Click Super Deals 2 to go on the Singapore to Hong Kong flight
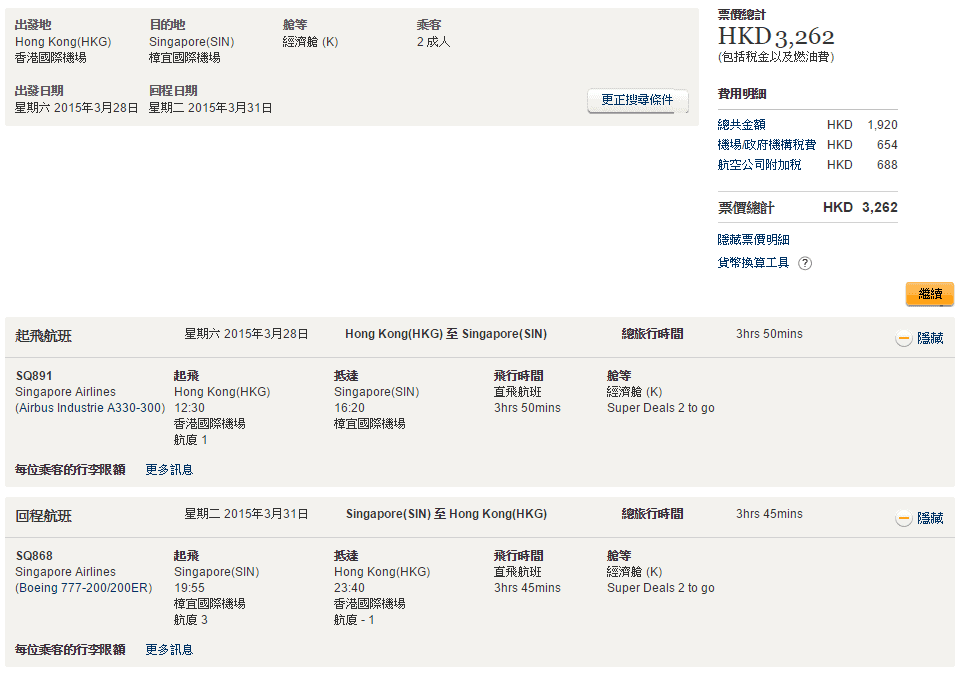Image resolution: width=958 pixels, height=681 pixels. click(660, 588)
